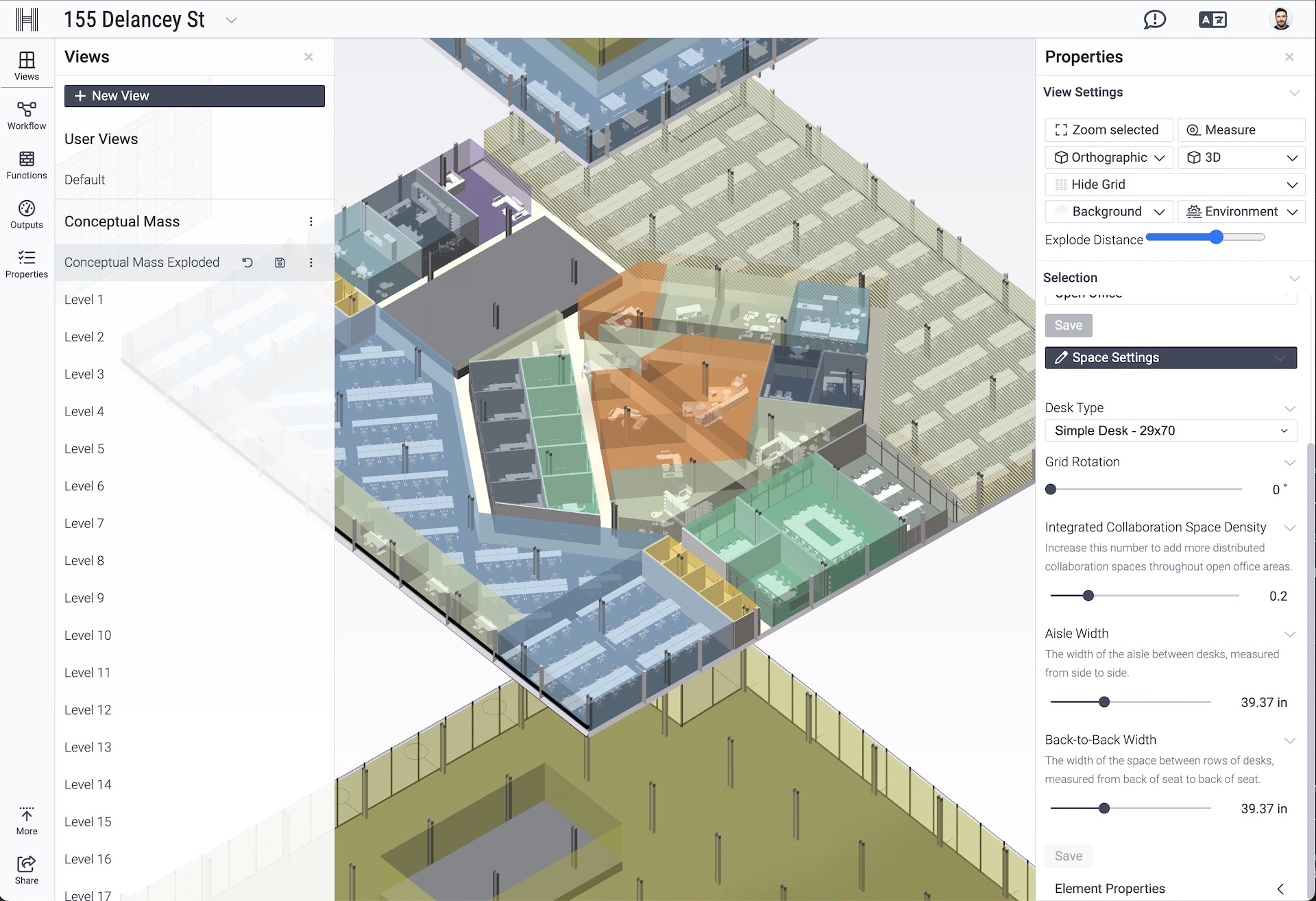Open the notifications alert icon in the top bar
Viewport: 1316px width, 901px height.
[1155, 19]
